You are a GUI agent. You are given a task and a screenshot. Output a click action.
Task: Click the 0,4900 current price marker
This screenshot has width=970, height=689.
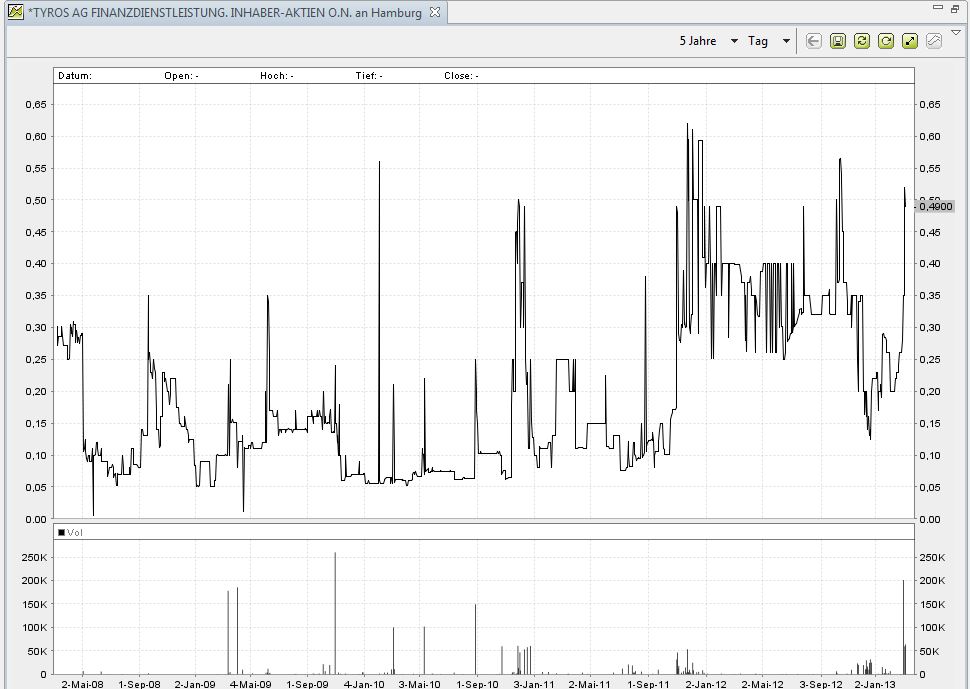pyautogui.click(x=935, y=206)
